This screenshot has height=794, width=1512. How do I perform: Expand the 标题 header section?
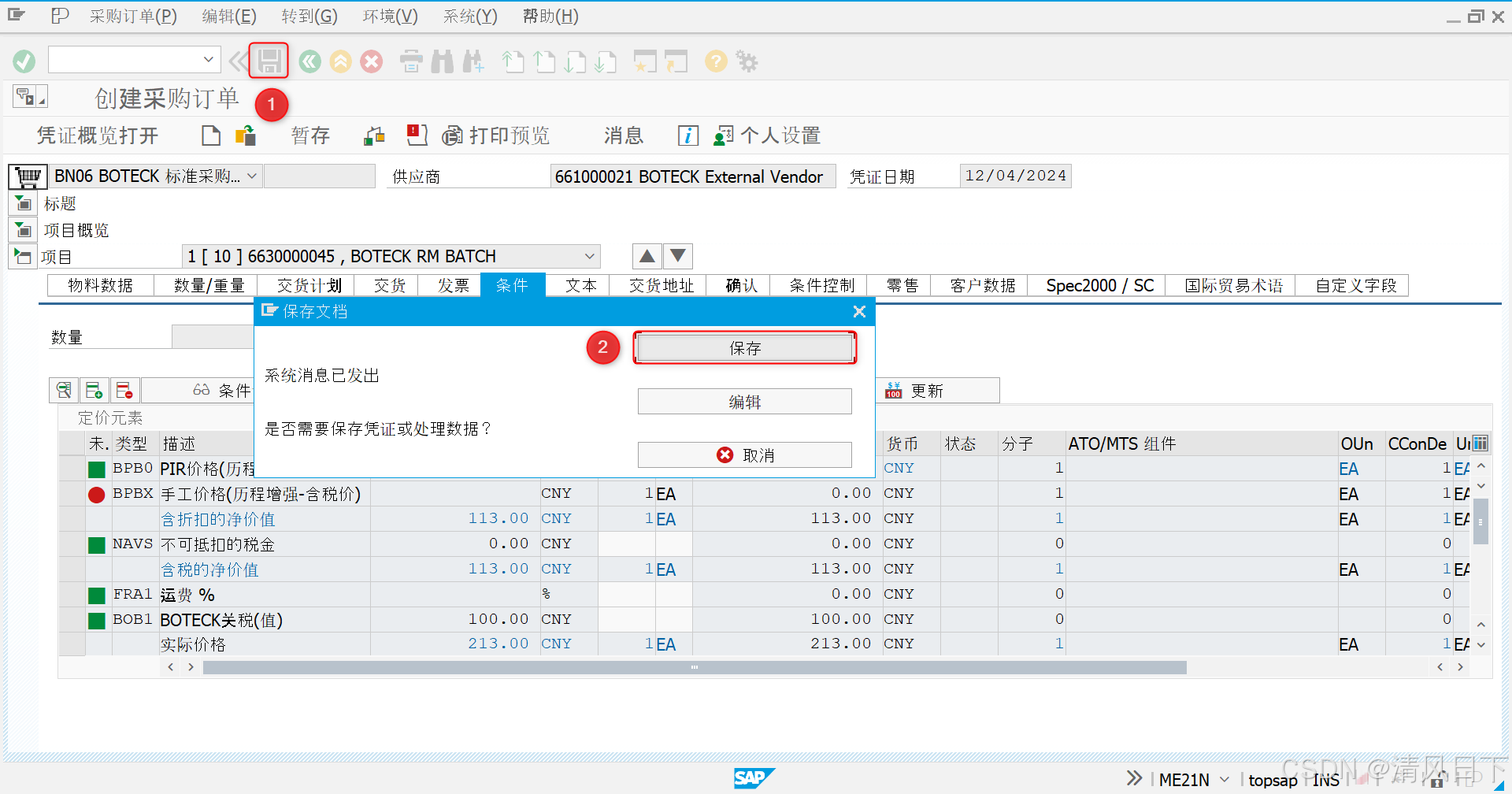point(23,203)
